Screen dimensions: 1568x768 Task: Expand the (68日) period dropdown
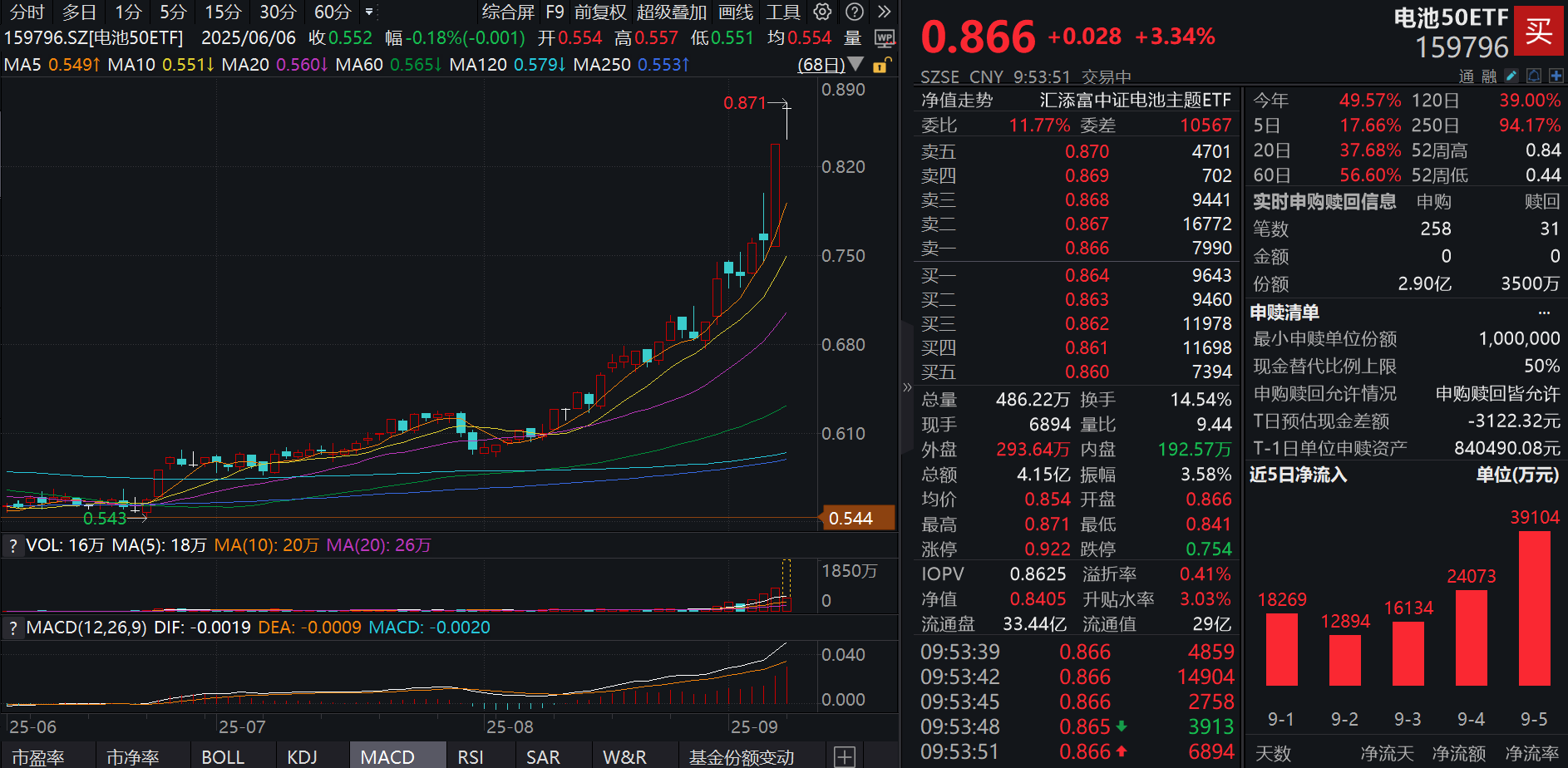pos(855,64)
